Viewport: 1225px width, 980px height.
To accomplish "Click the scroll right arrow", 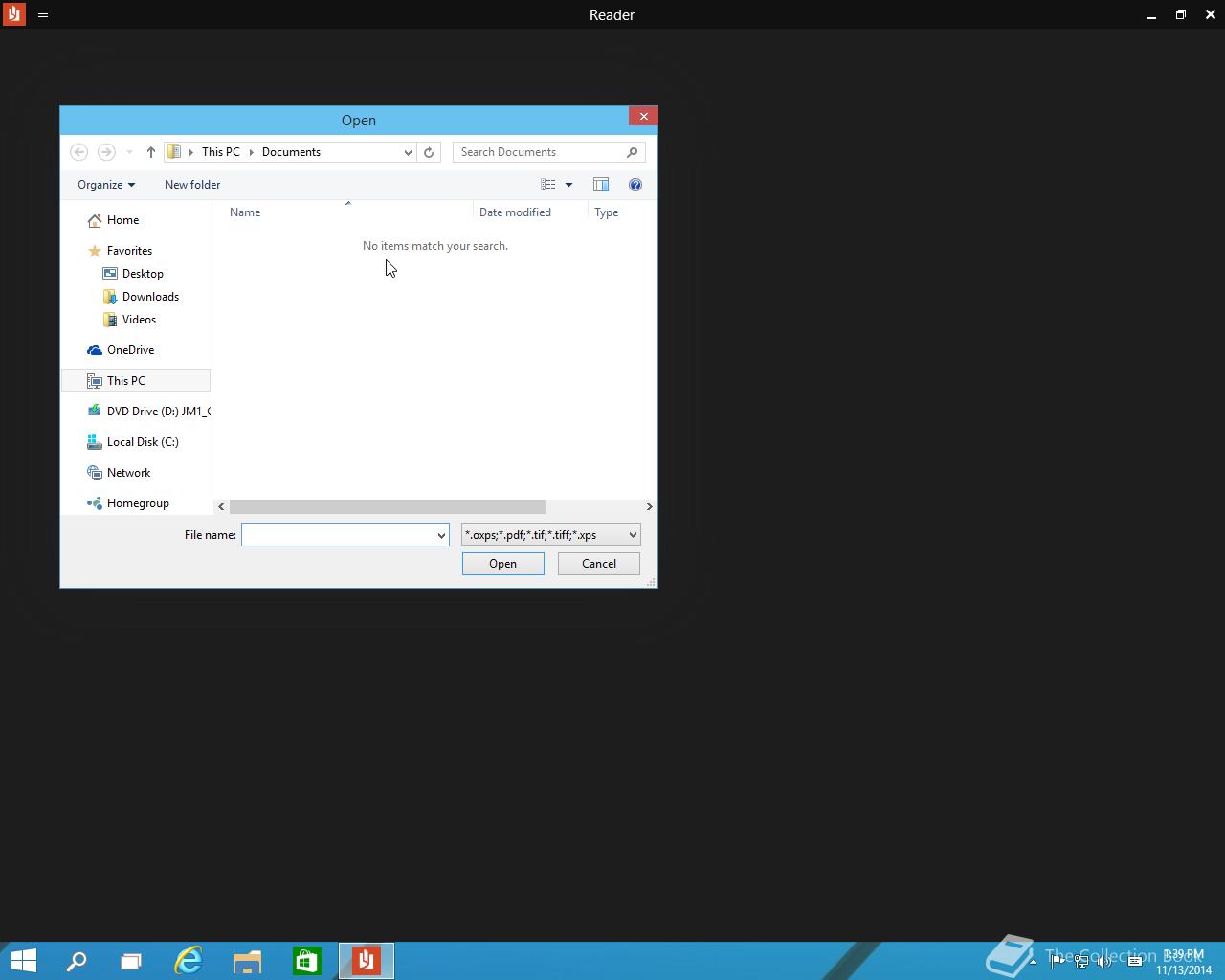I will pyautogui.click(x=649, y=506).
